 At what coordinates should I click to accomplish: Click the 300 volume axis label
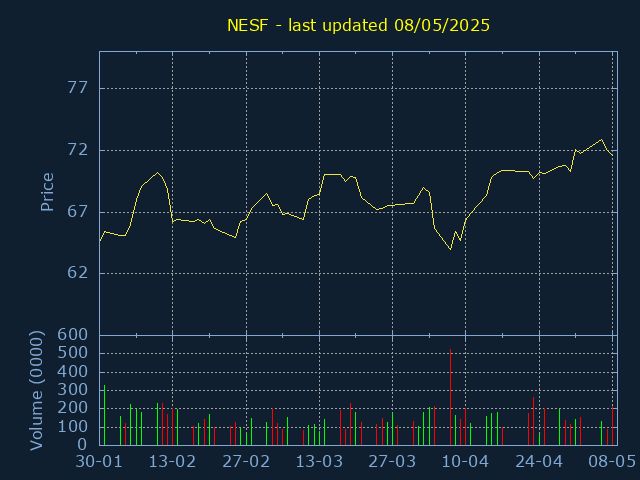73,390
